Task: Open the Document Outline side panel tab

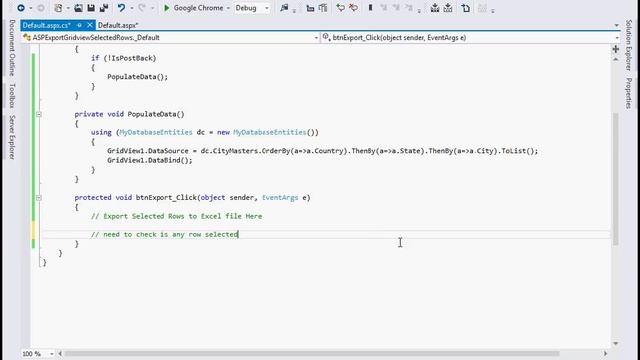Action: pos(12,48)
